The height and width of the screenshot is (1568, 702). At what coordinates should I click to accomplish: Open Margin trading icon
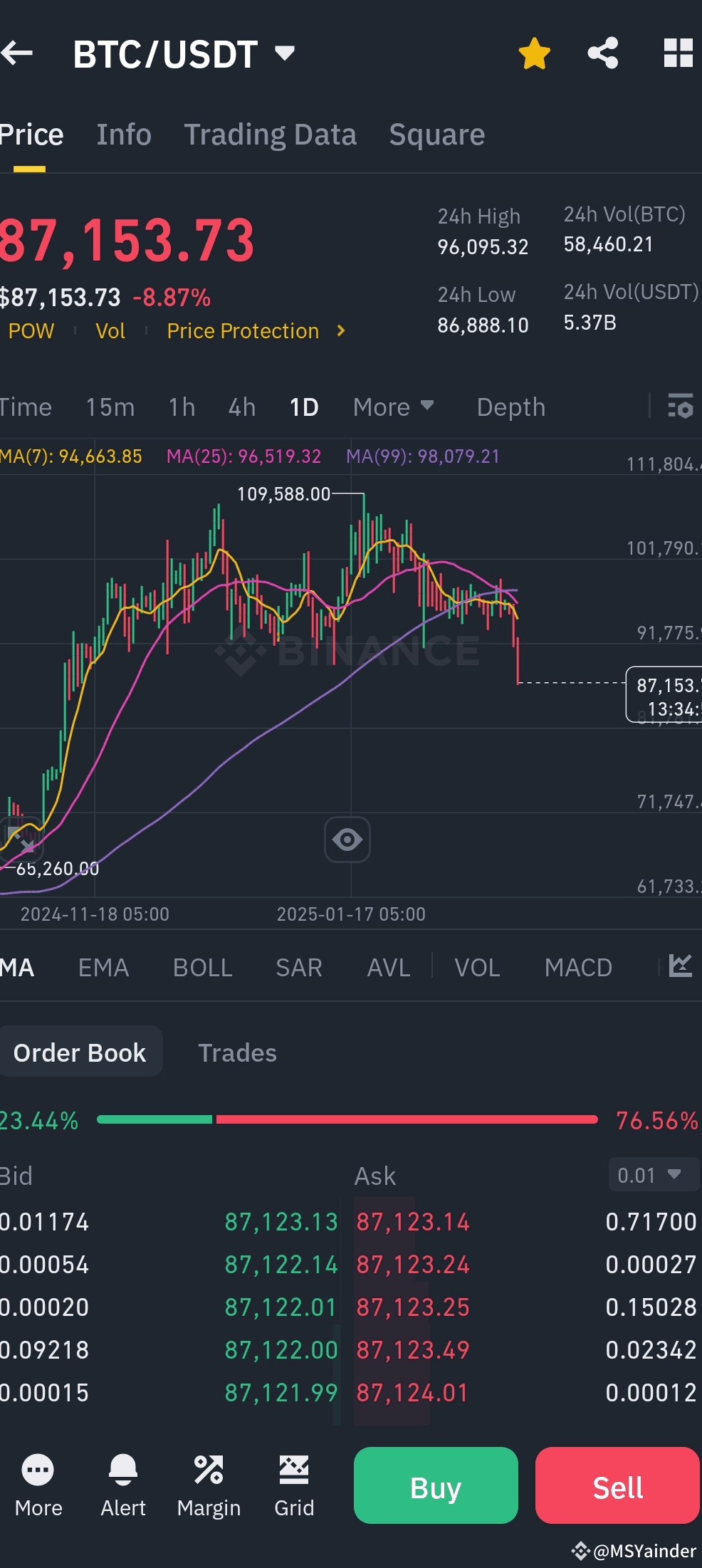click(209, 1485)
